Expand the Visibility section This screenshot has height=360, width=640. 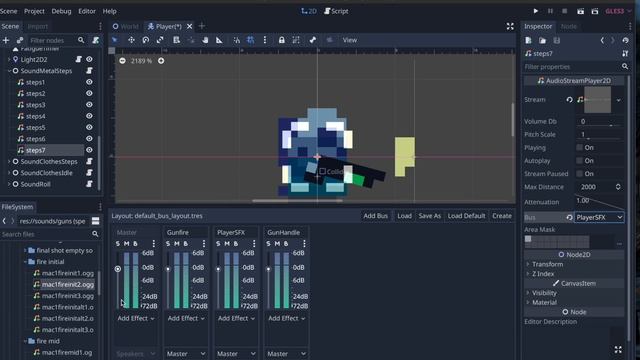[544, 293]
